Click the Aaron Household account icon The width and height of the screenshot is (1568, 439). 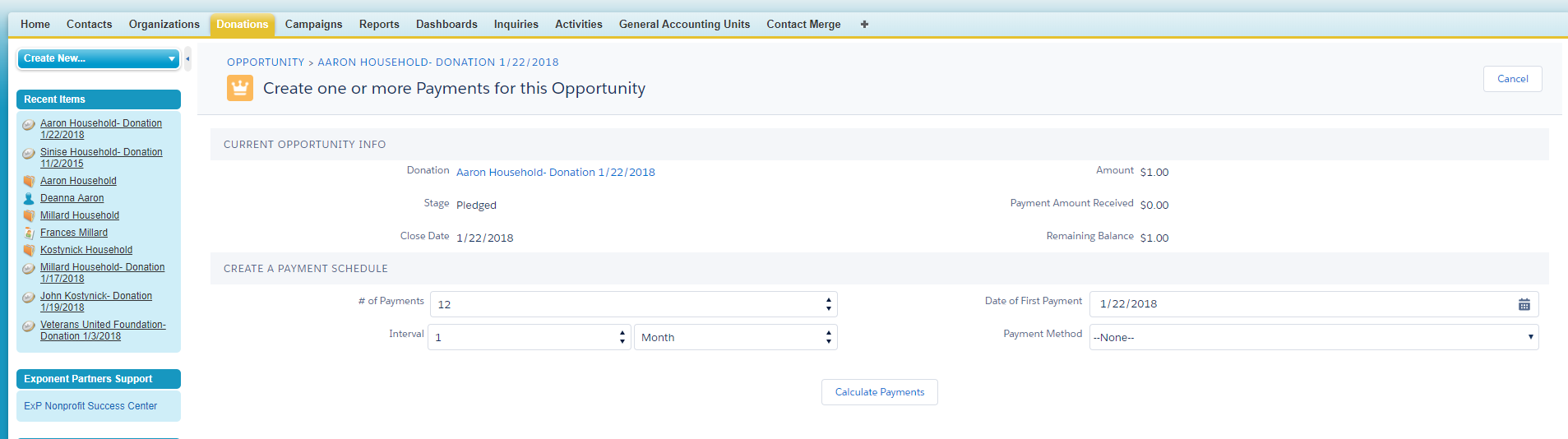[29, 181]
